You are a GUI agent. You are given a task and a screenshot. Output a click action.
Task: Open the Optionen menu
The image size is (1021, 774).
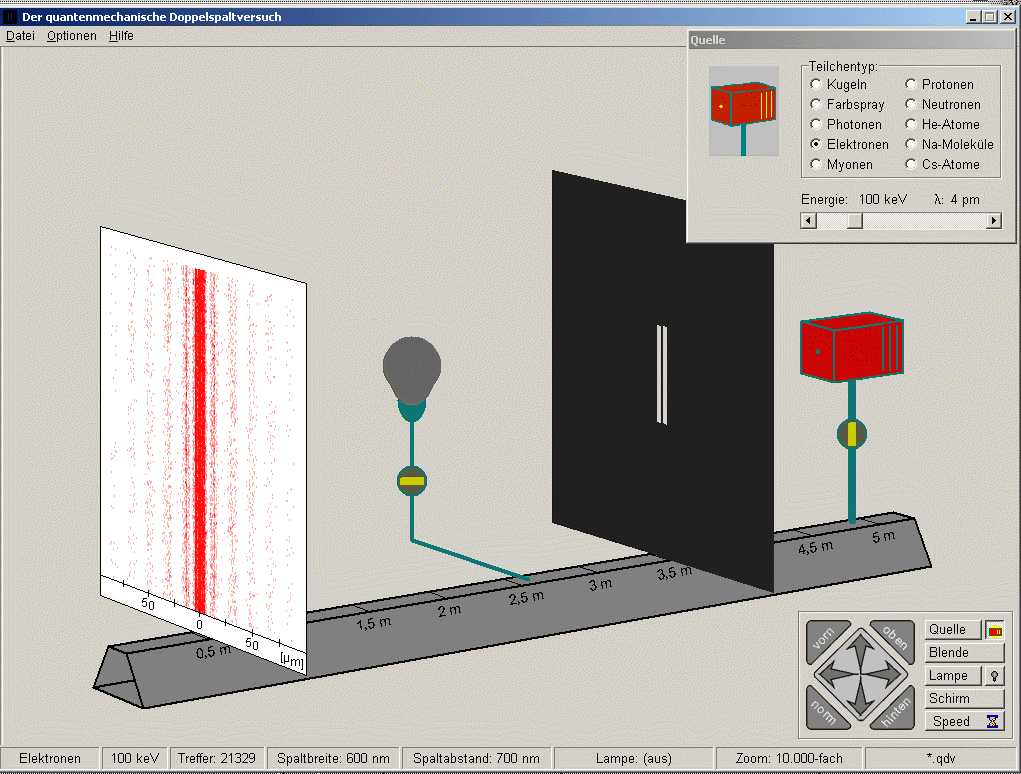tap(72, 36)
